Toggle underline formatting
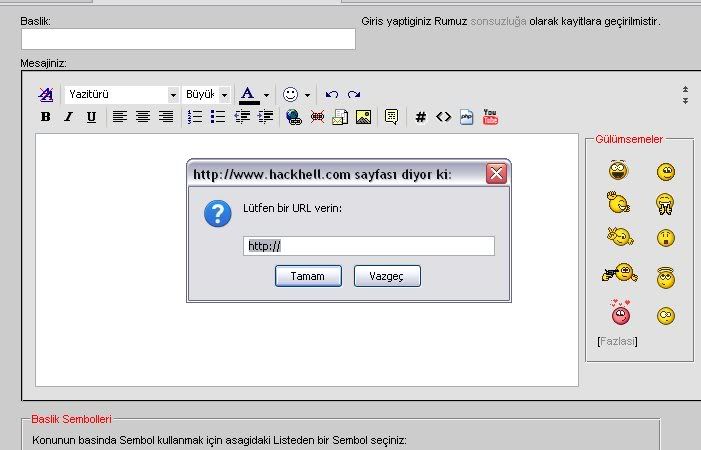701x450 pixels. click(91, 117)
